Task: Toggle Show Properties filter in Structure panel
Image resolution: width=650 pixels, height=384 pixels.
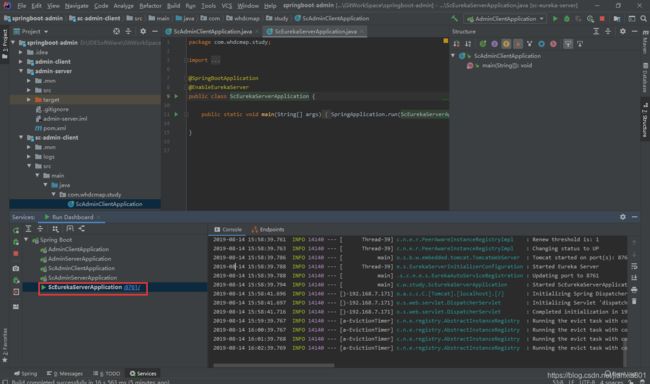Action: 495,44
